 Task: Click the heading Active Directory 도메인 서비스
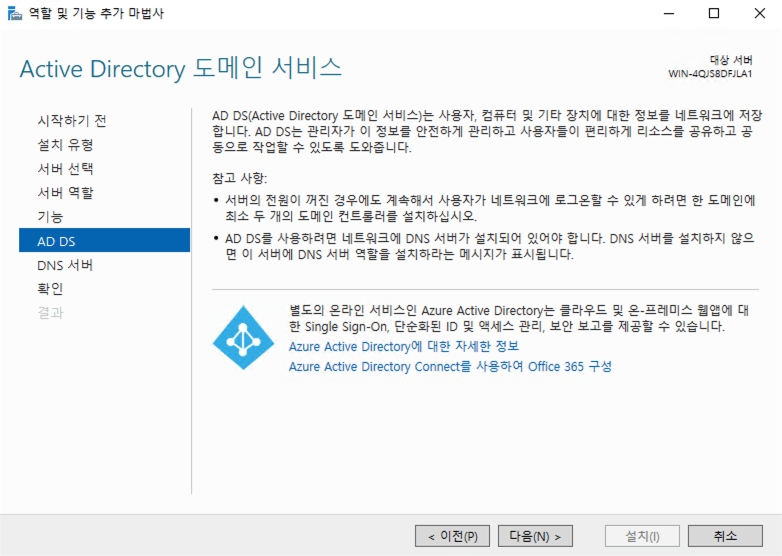pyautogui.click(x=181, y=68)
